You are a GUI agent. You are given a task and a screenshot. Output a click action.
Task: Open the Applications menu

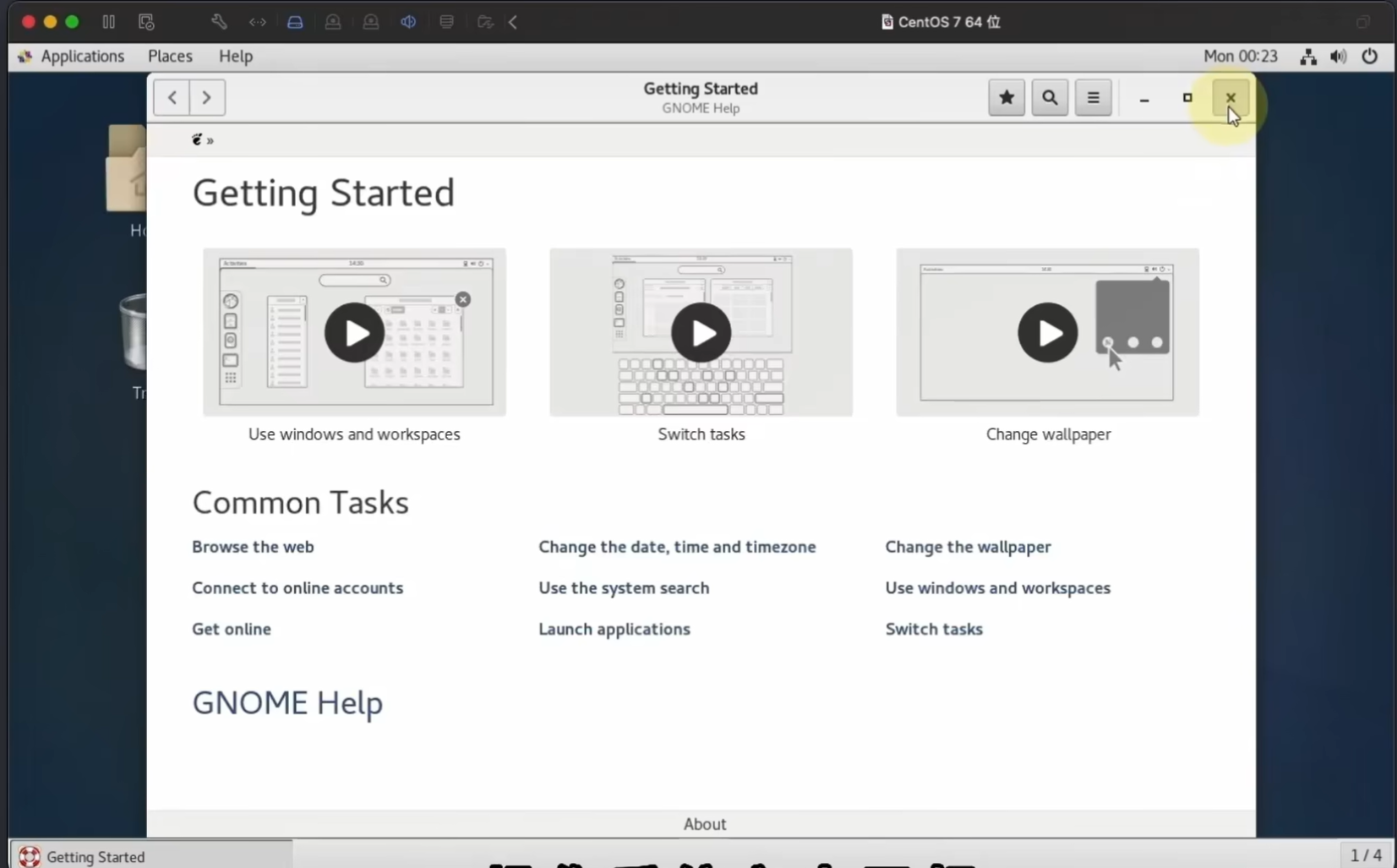coord(82,57)
